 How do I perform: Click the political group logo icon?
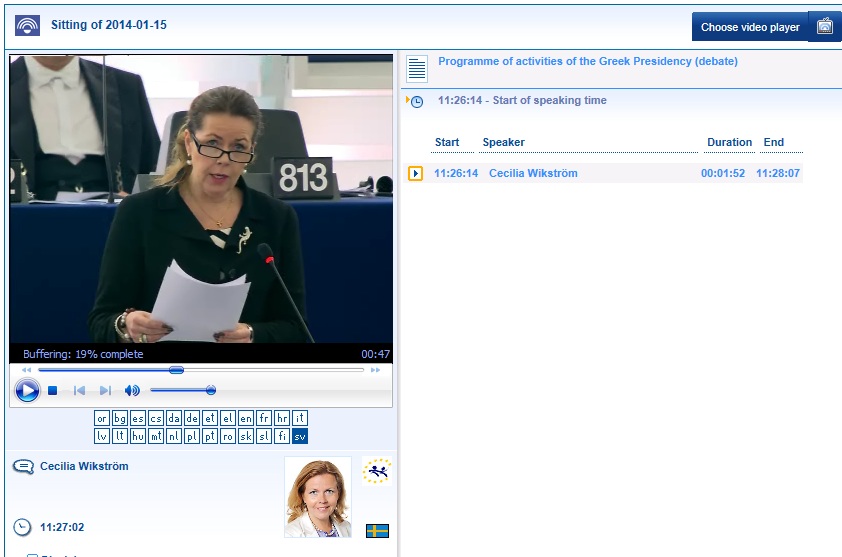click(x=376, y=471)
